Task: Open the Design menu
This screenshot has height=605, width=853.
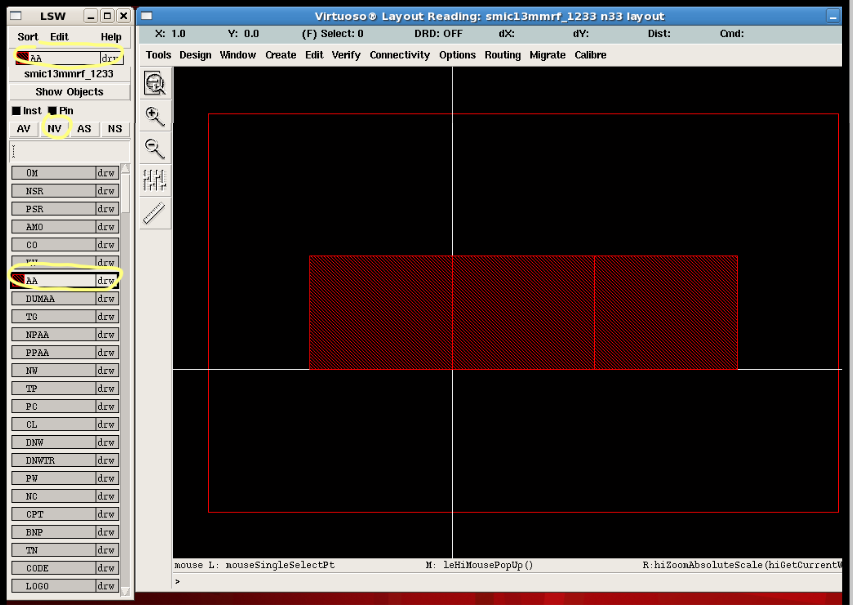Action: [195, 55]
